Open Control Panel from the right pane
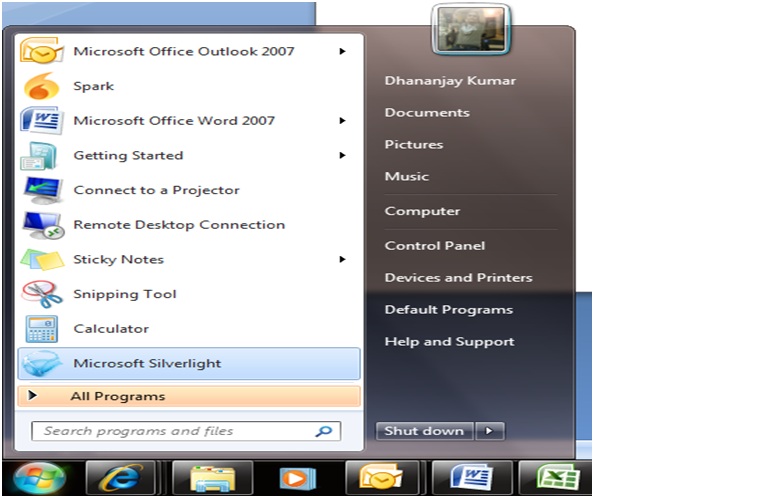768x498 pixels. coord(434,245)
